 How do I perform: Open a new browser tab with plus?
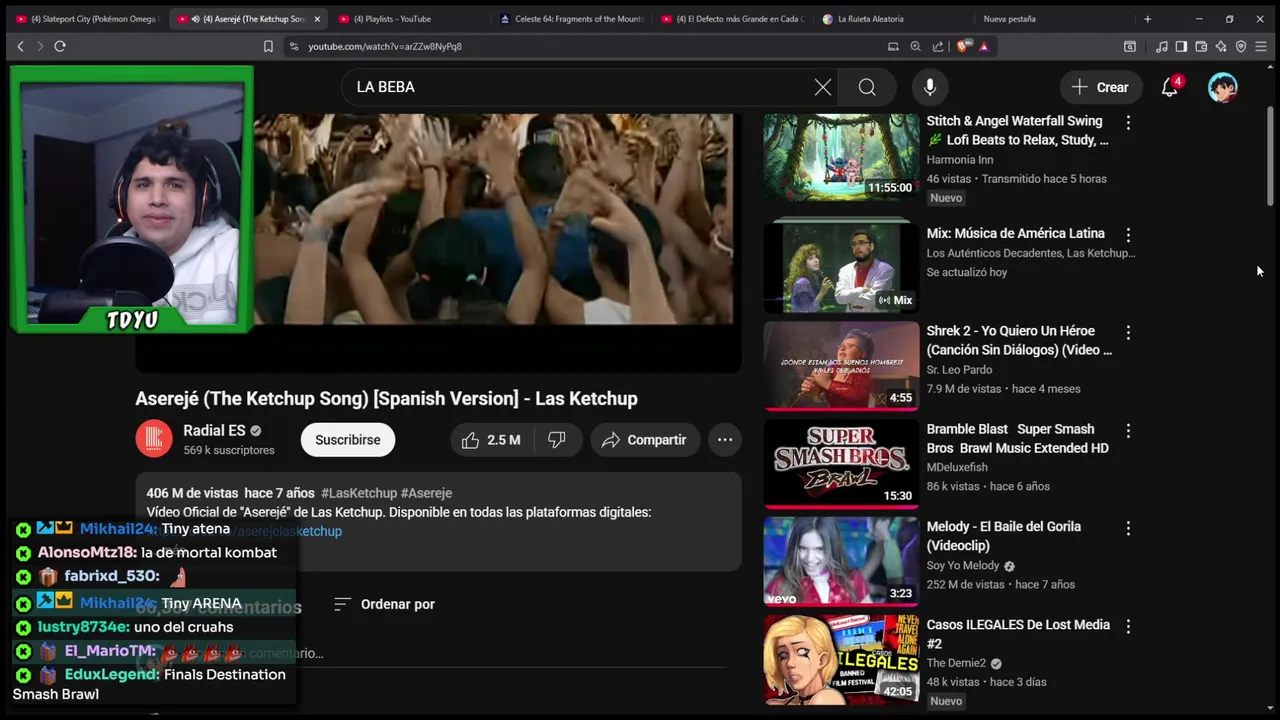(x=1147, y=19)
